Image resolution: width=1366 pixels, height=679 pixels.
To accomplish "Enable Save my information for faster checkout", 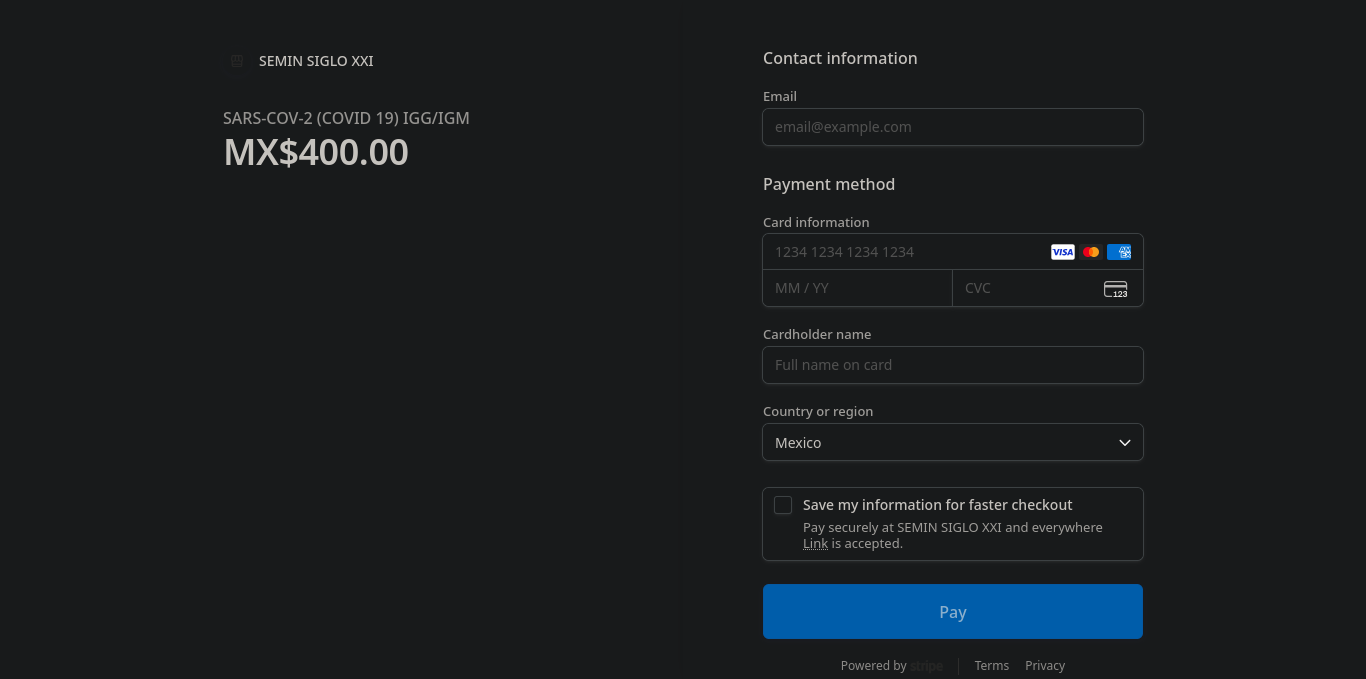I will [x=783, y=505].
